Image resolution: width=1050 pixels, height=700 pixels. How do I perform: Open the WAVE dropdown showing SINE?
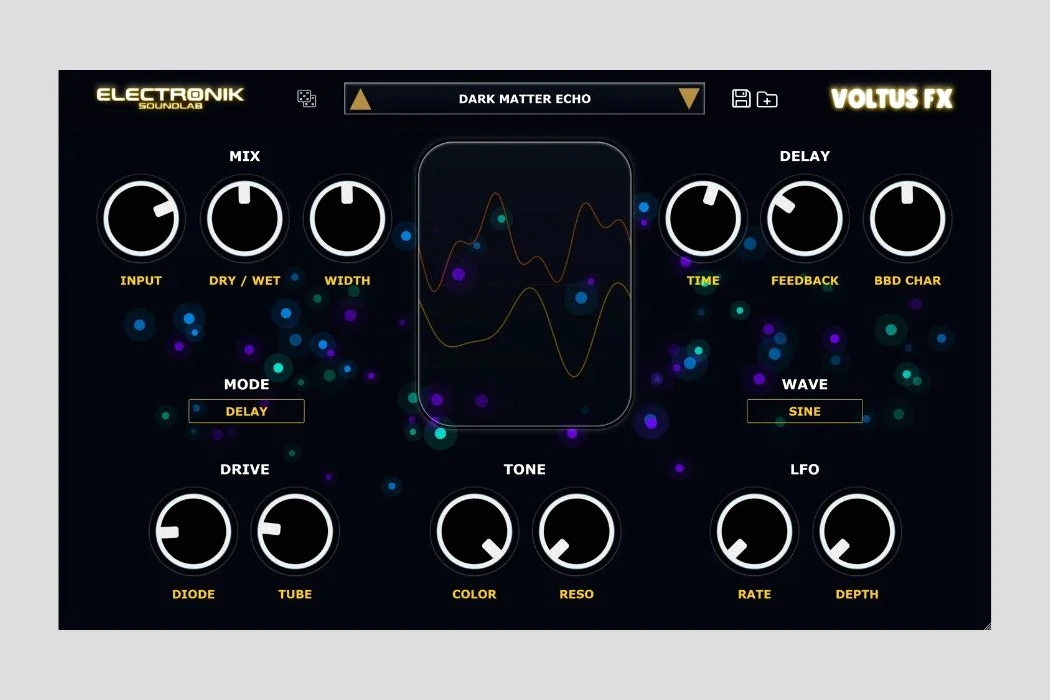coord(804,411)
